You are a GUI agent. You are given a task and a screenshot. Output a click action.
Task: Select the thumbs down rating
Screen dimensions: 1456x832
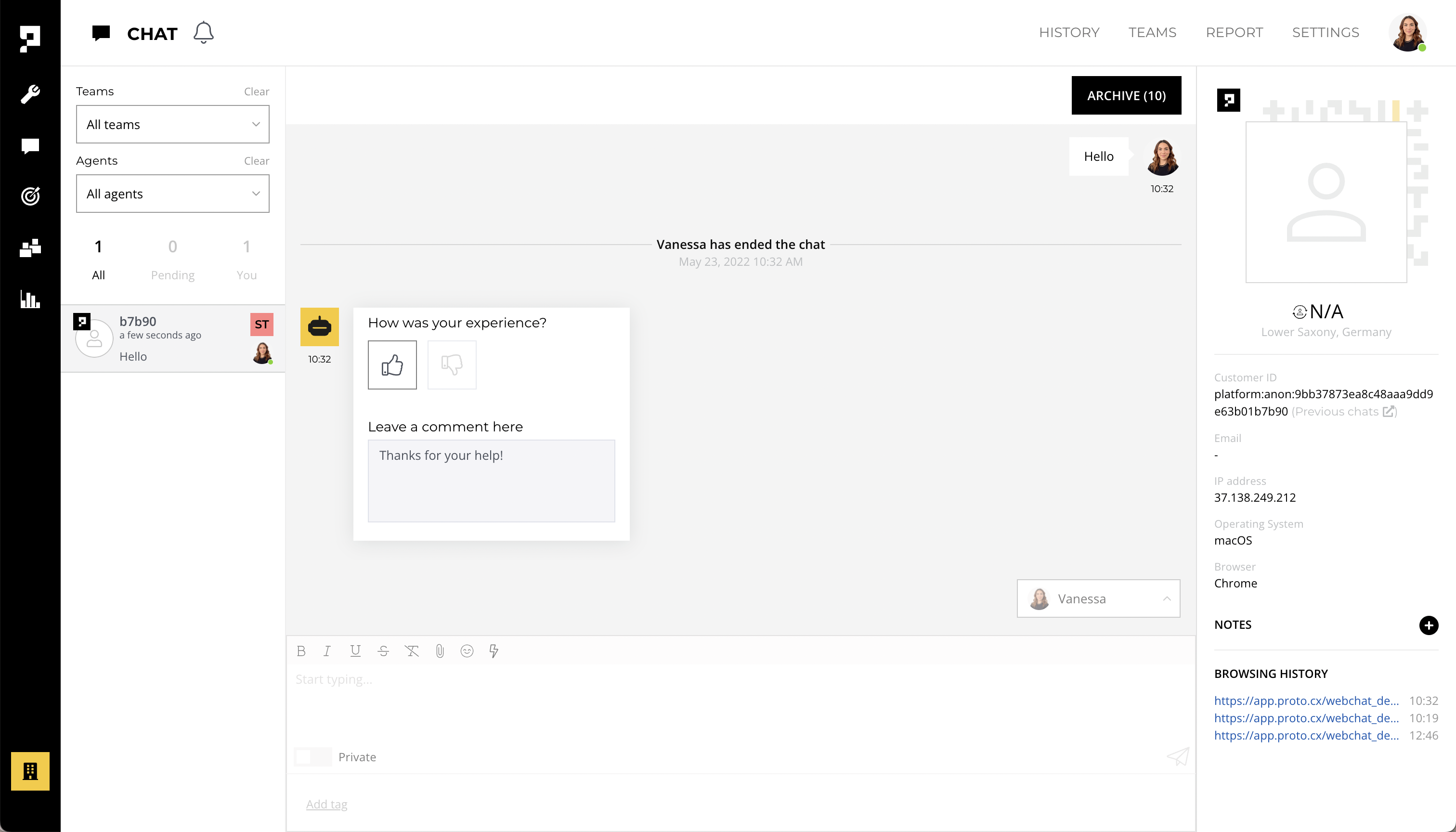coord(452,364)
